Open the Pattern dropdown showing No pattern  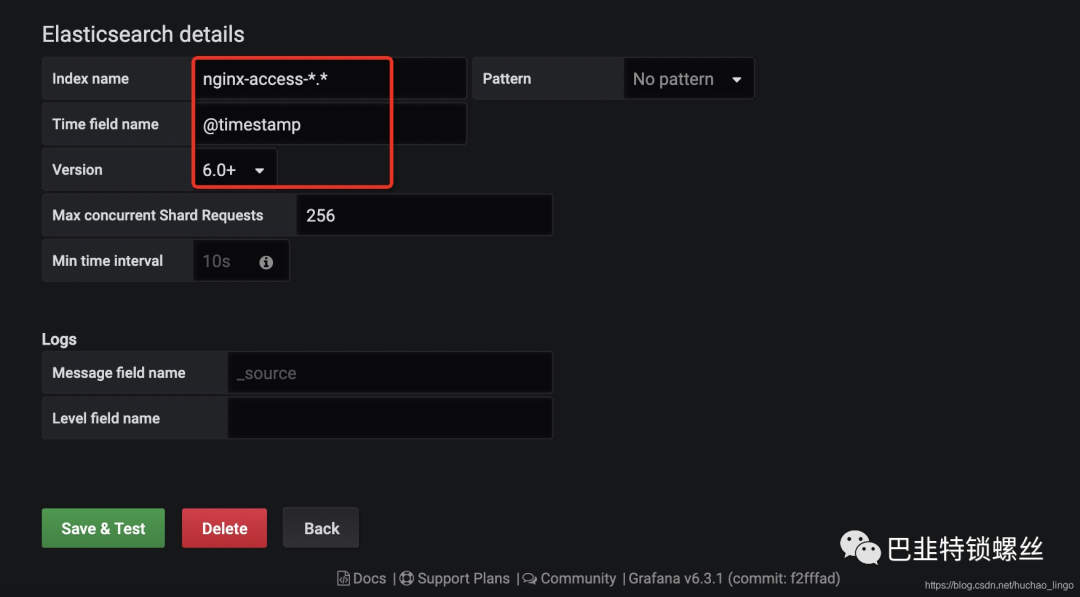(x=688, y=78)
